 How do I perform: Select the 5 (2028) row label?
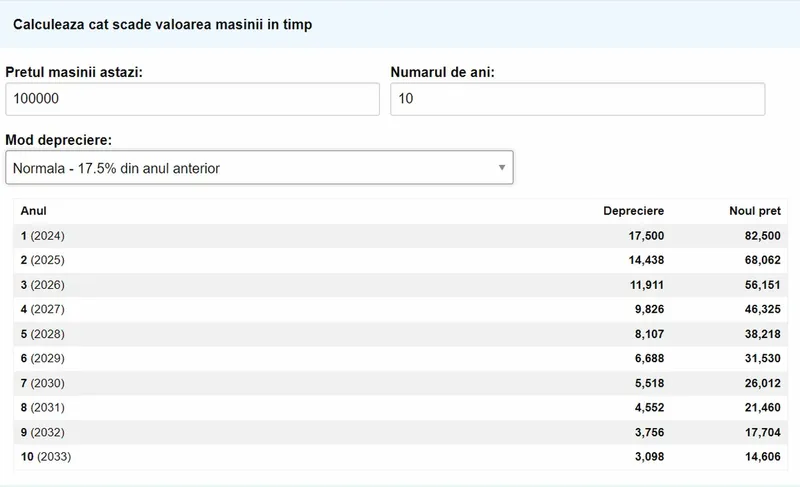[43, 334]
